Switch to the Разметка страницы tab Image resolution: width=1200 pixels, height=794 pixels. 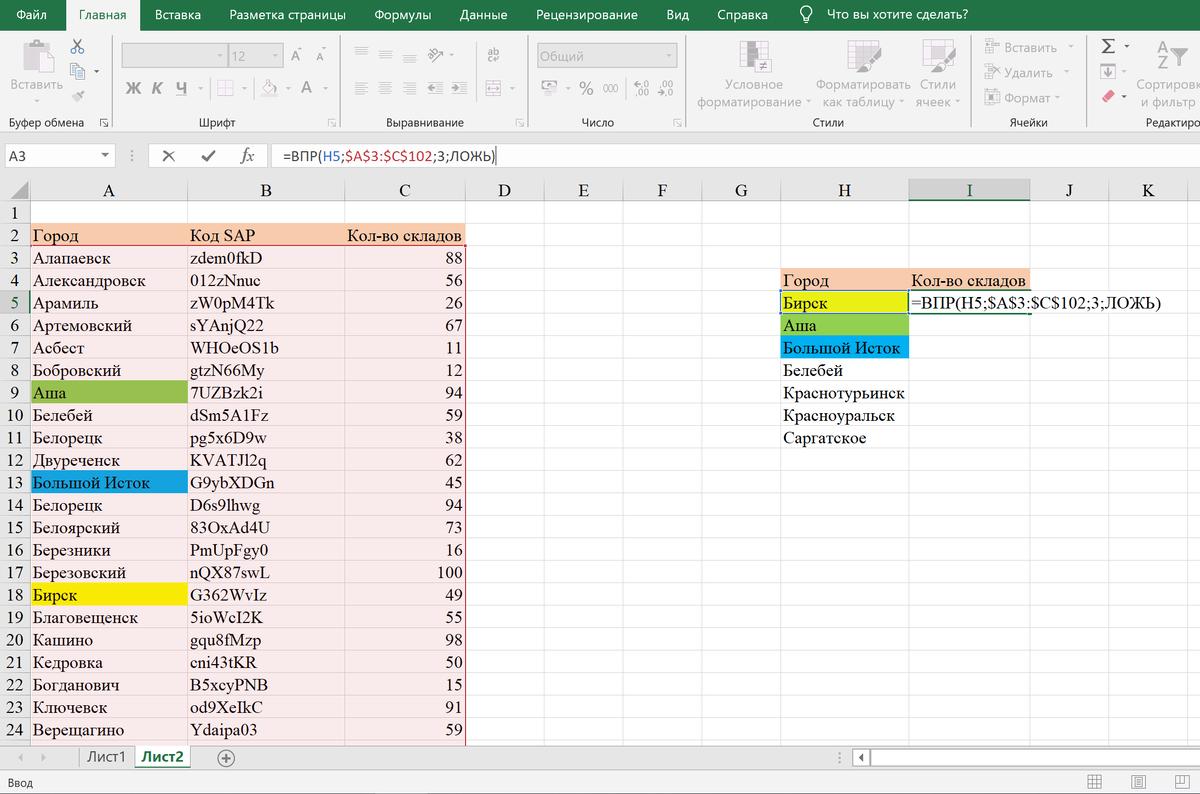click(287, 15)
